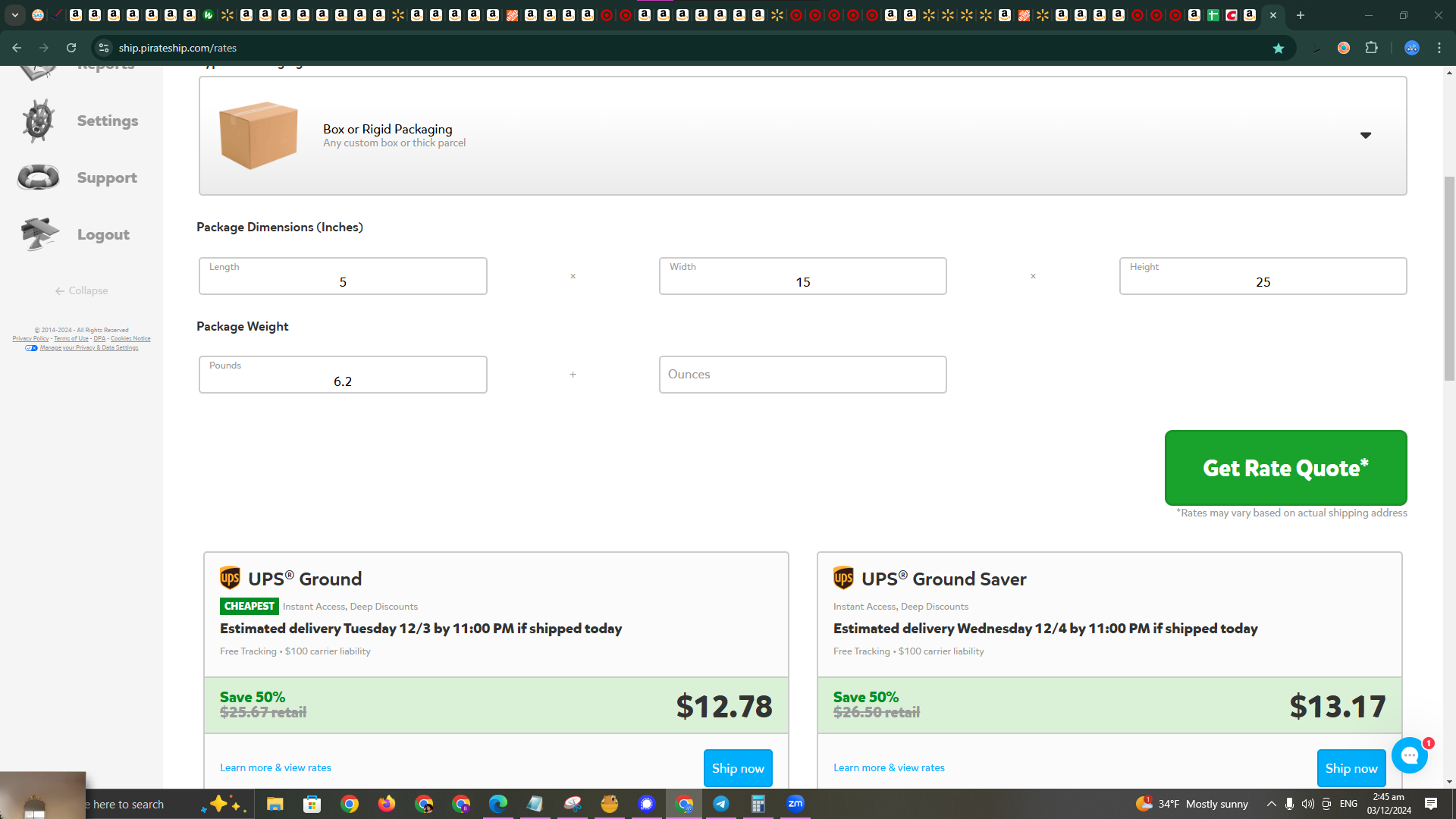Reload the page with the refresh icon
Image resolution: width=1456 pixels, height=819 pixels.
tap(71, 48)
